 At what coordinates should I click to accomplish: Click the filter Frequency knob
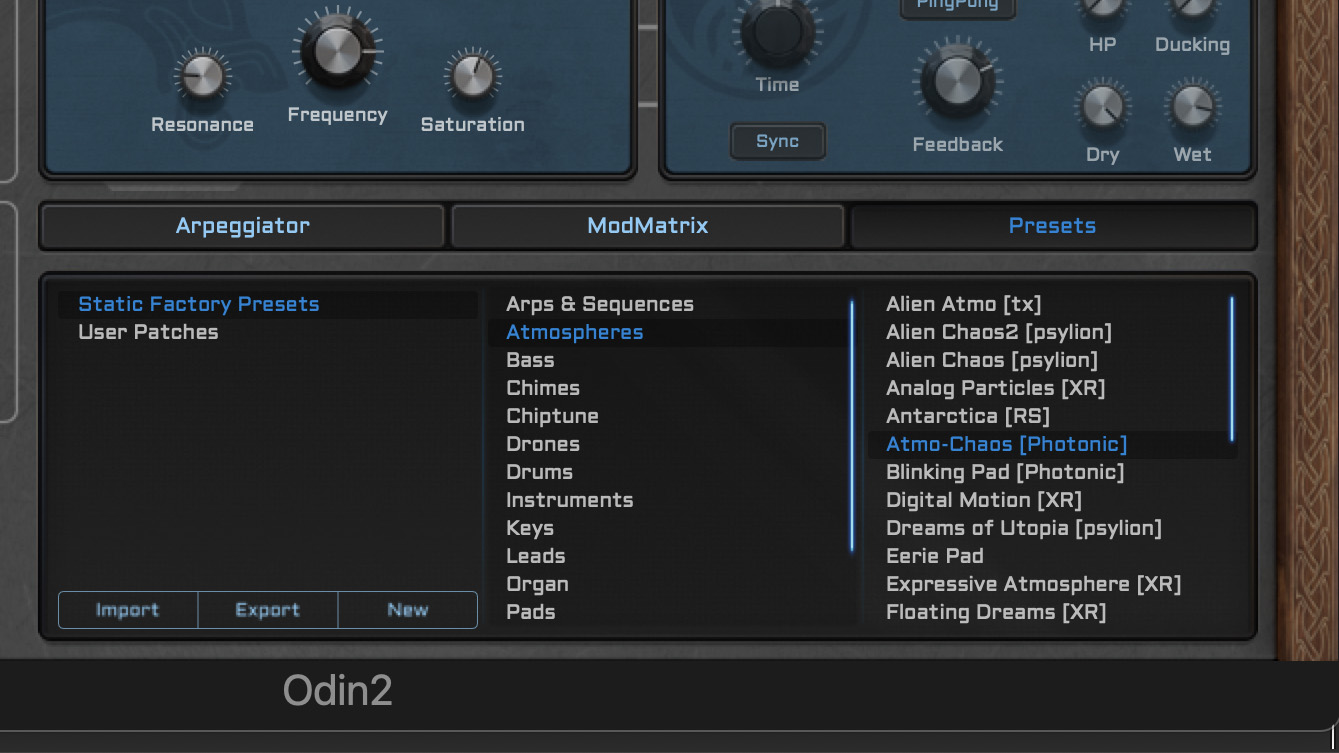click(337, 51)
